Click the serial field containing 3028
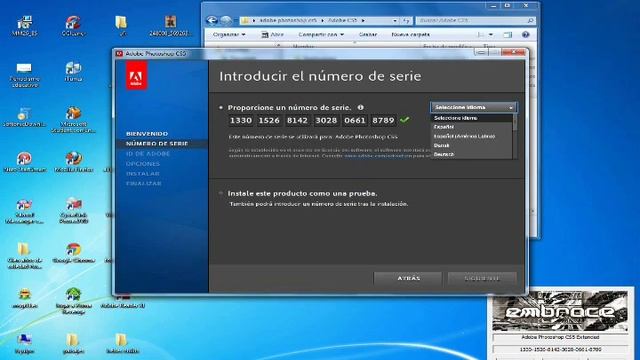 tap(326, 120)
